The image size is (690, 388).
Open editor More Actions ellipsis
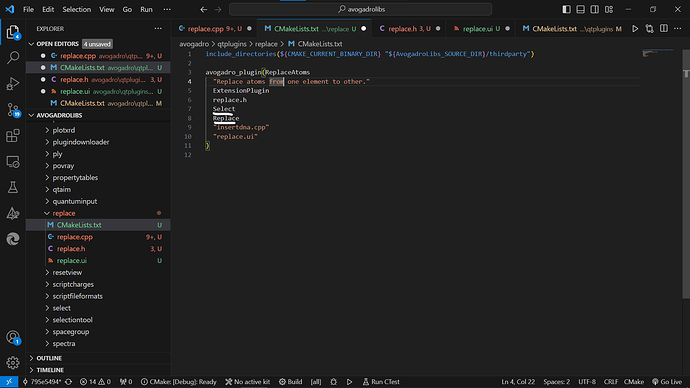pyautogui.click(x=678, y=29)
